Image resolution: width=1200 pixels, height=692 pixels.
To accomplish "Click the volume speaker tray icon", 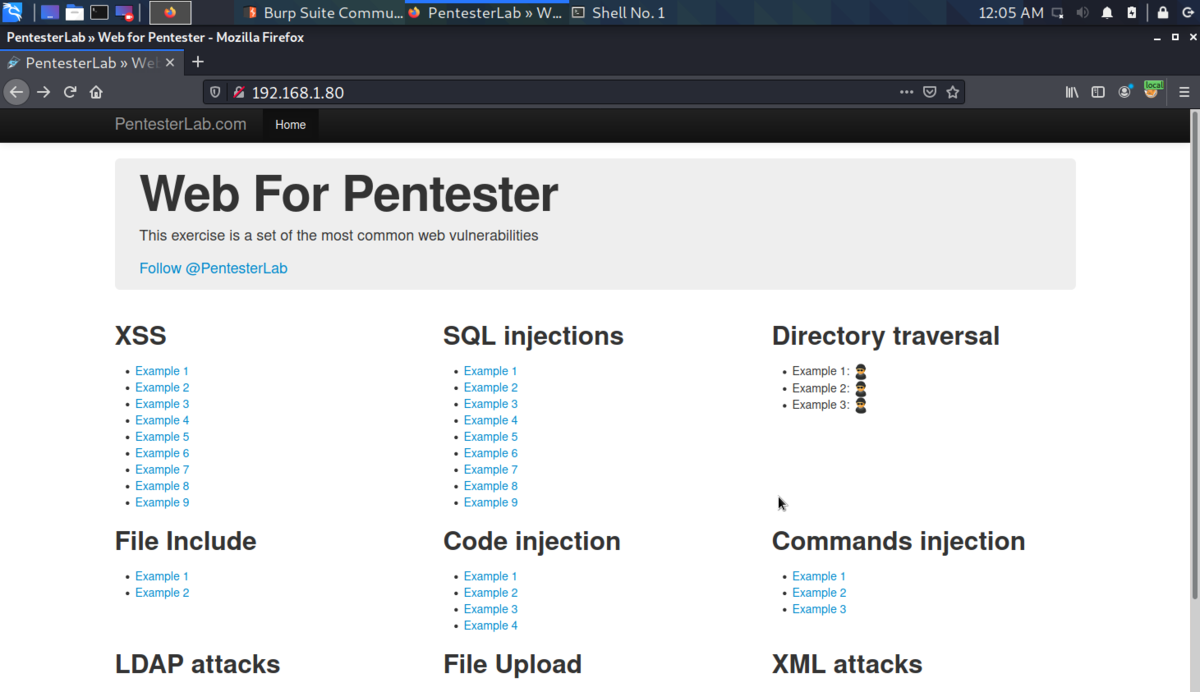I will tap(1083, 13).
